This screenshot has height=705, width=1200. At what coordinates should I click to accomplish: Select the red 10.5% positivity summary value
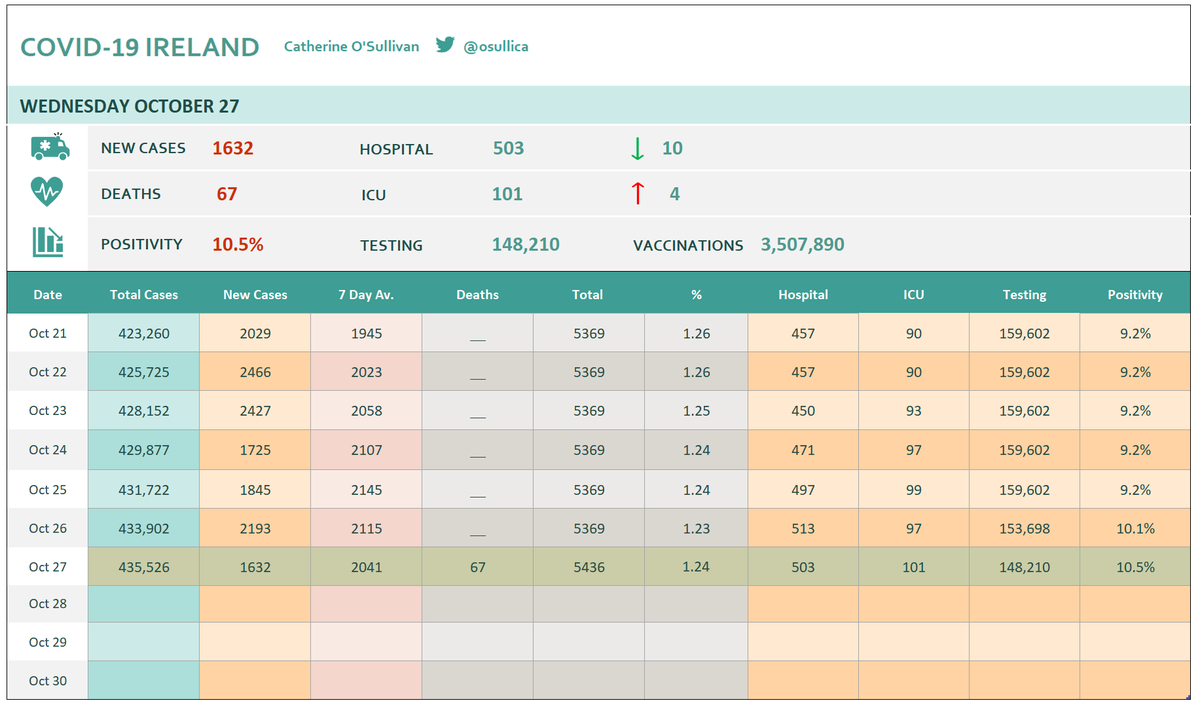[238, 244]
